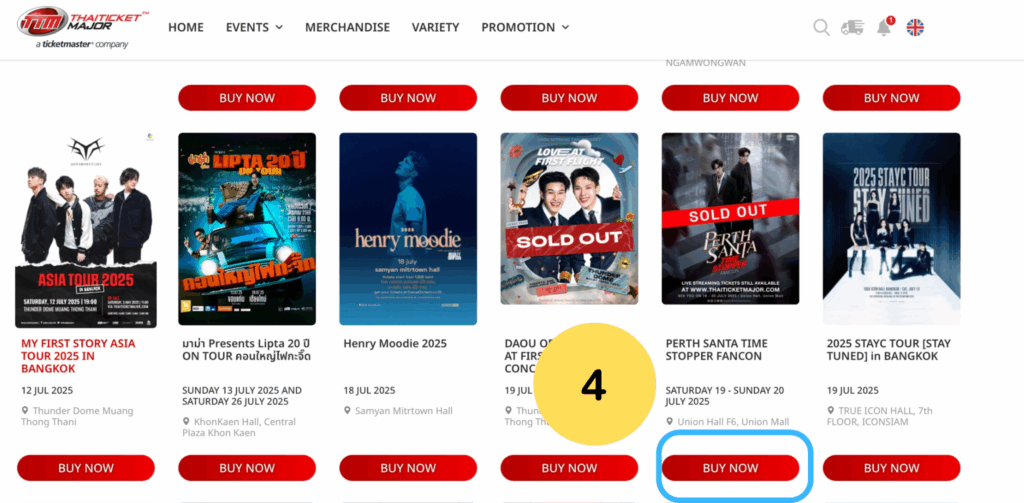The image size is (1024, 503).
Task: Click the 12 JUL 2025 date text
Action: coord(47,391)
